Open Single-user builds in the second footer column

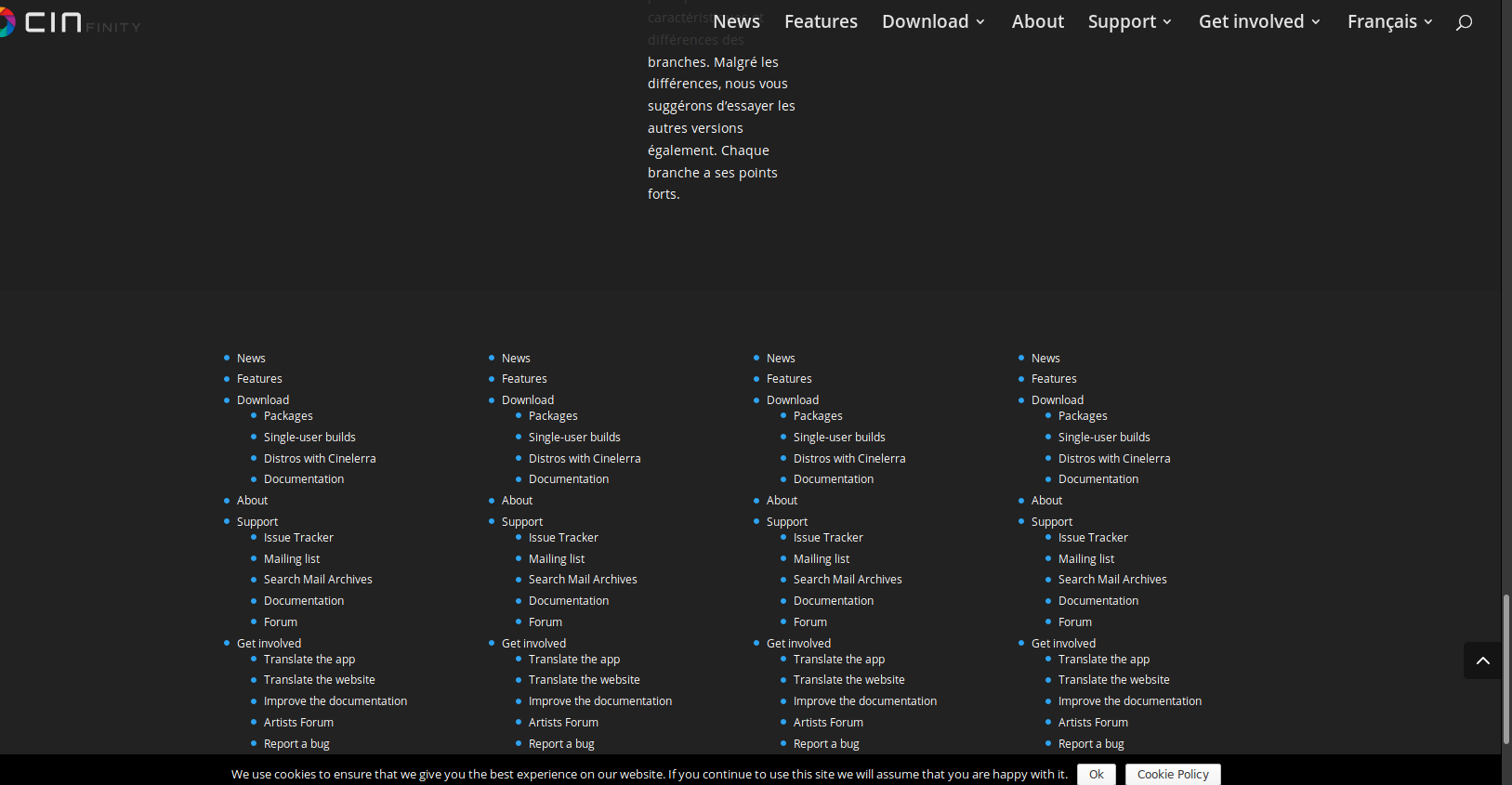[x=574, y=438]
